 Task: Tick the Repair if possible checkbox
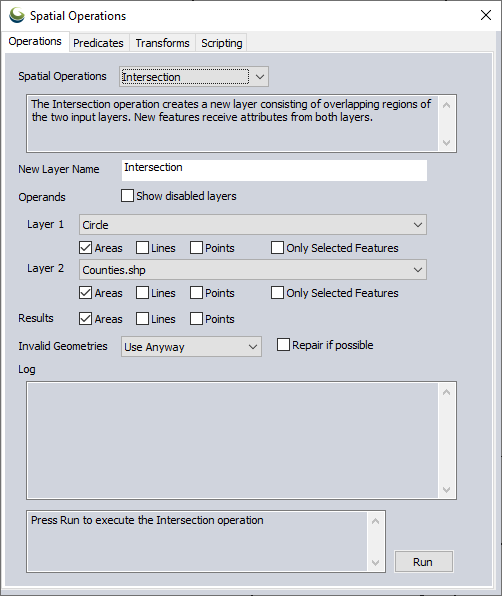283,345
